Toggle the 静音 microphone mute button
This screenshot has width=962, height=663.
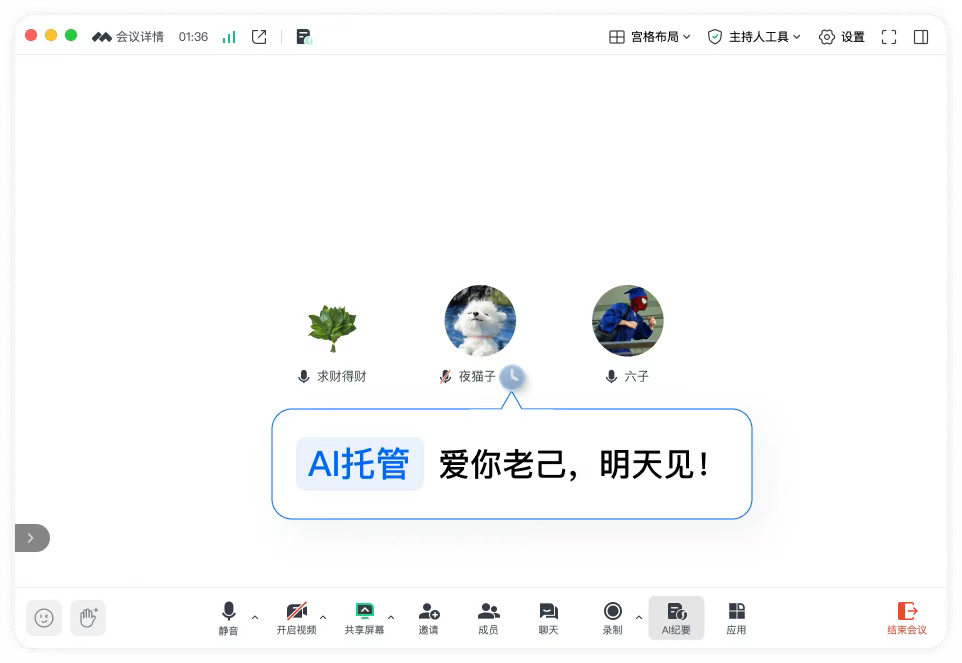229,617
